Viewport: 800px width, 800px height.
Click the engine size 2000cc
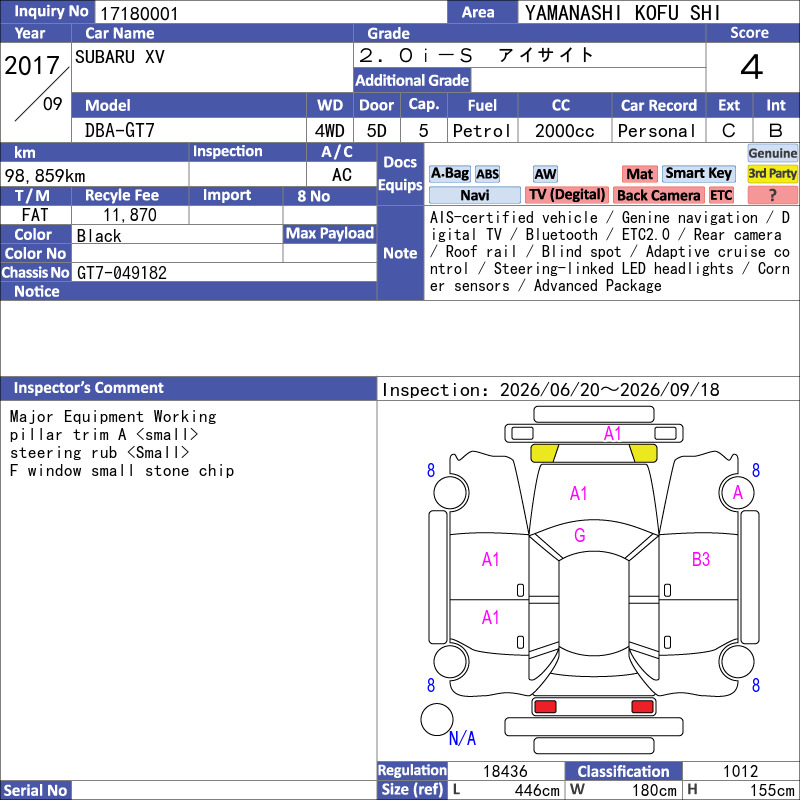click(x=565, y=131)
